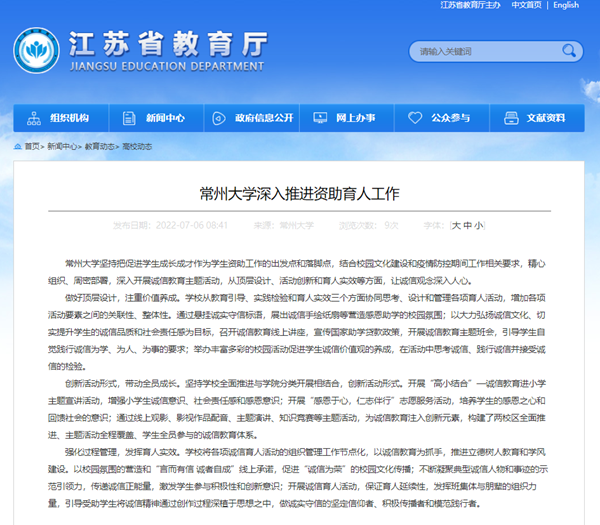The height and width of the screenshot is (525, 600).
Task: Set font size to 大 (large)
Action: [x=456, y=225]
